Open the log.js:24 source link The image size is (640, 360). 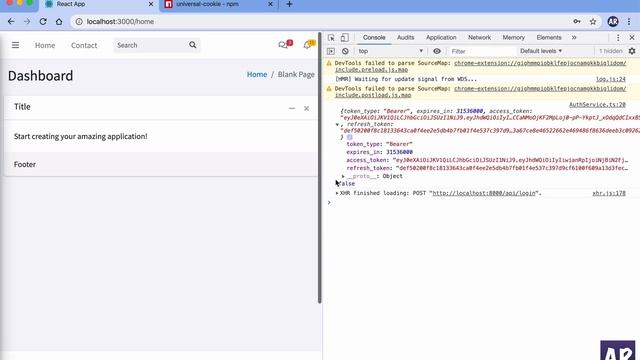coord(611,79)
